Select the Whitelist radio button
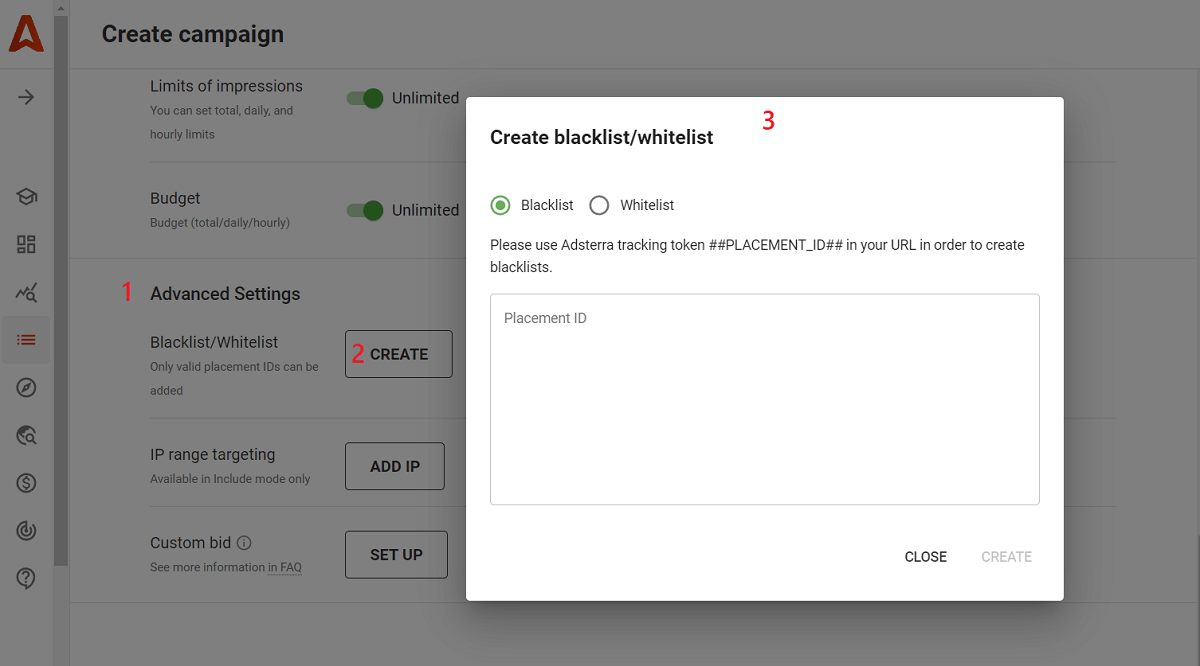 (599, 205)
